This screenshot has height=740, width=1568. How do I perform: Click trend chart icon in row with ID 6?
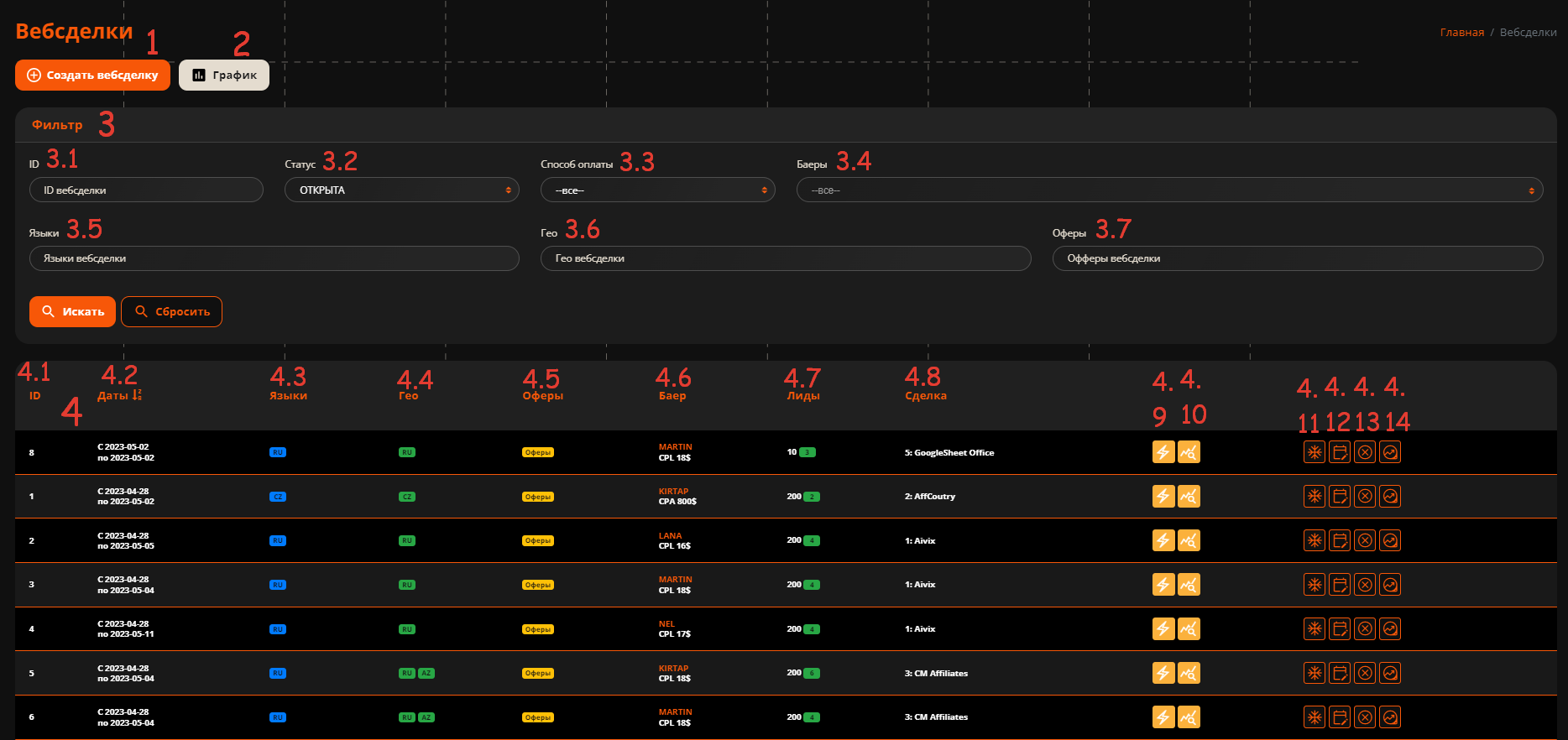(x=1390, y=717)
